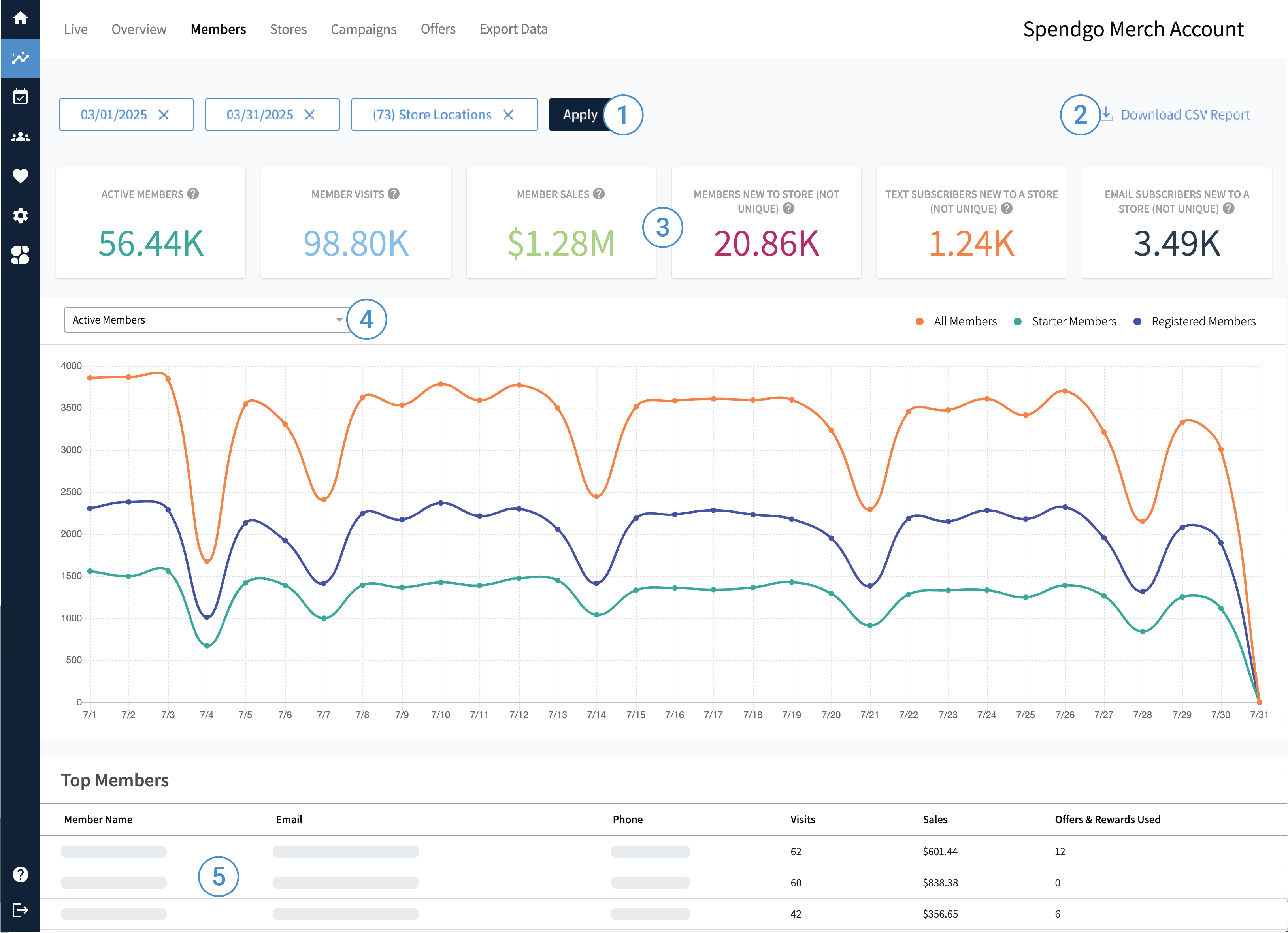Click the Active Members help tooltip icon
Viewport: 1288px width, 933px height.
pyautogui.click(x=193, y=194)
